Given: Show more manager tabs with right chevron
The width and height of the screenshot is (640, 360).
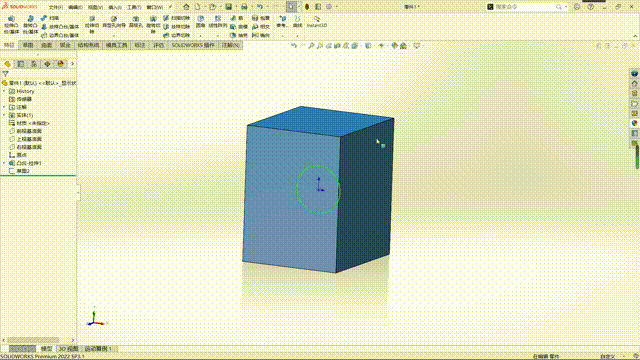Looking at the screenshot, I should pyautogui.click(x=72, y=64).
